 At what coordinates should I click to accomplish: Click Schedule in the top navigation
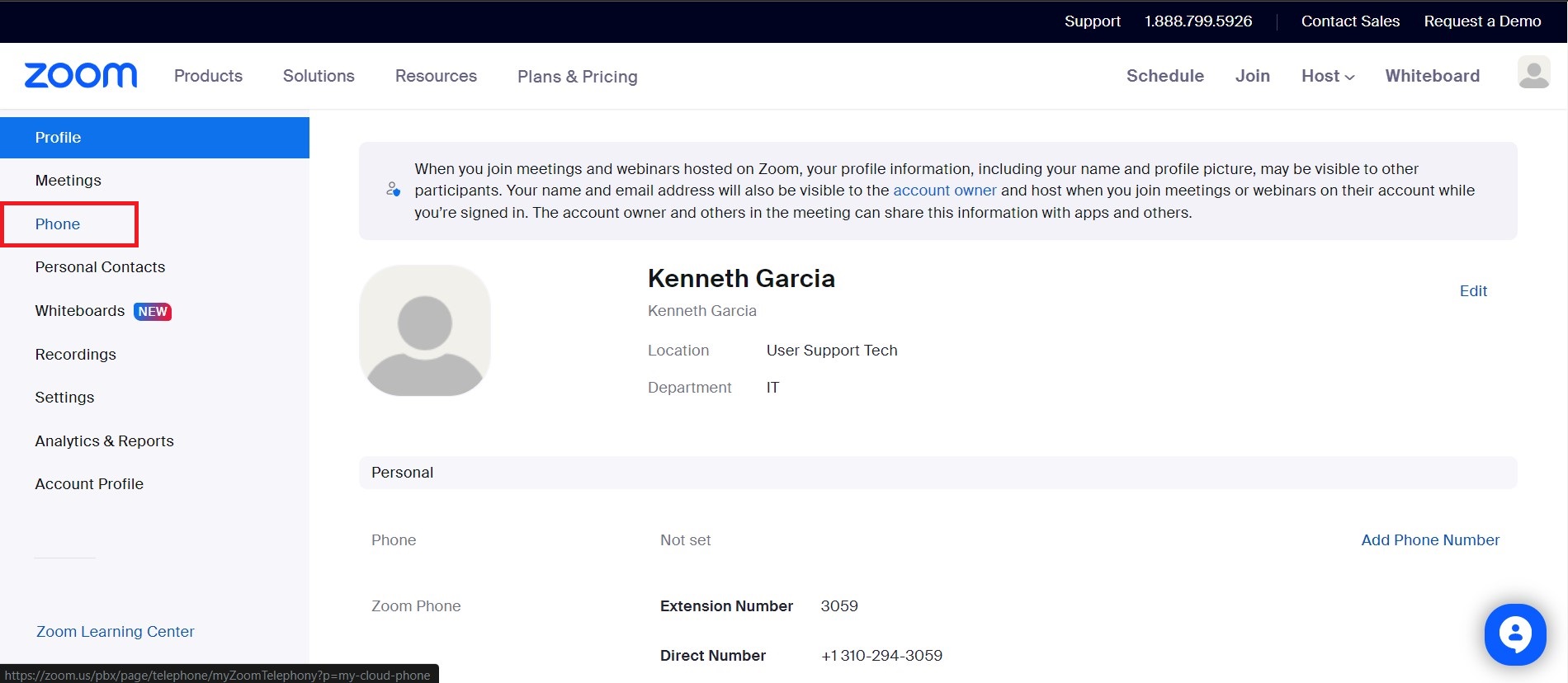click(x=1164, y=76)
